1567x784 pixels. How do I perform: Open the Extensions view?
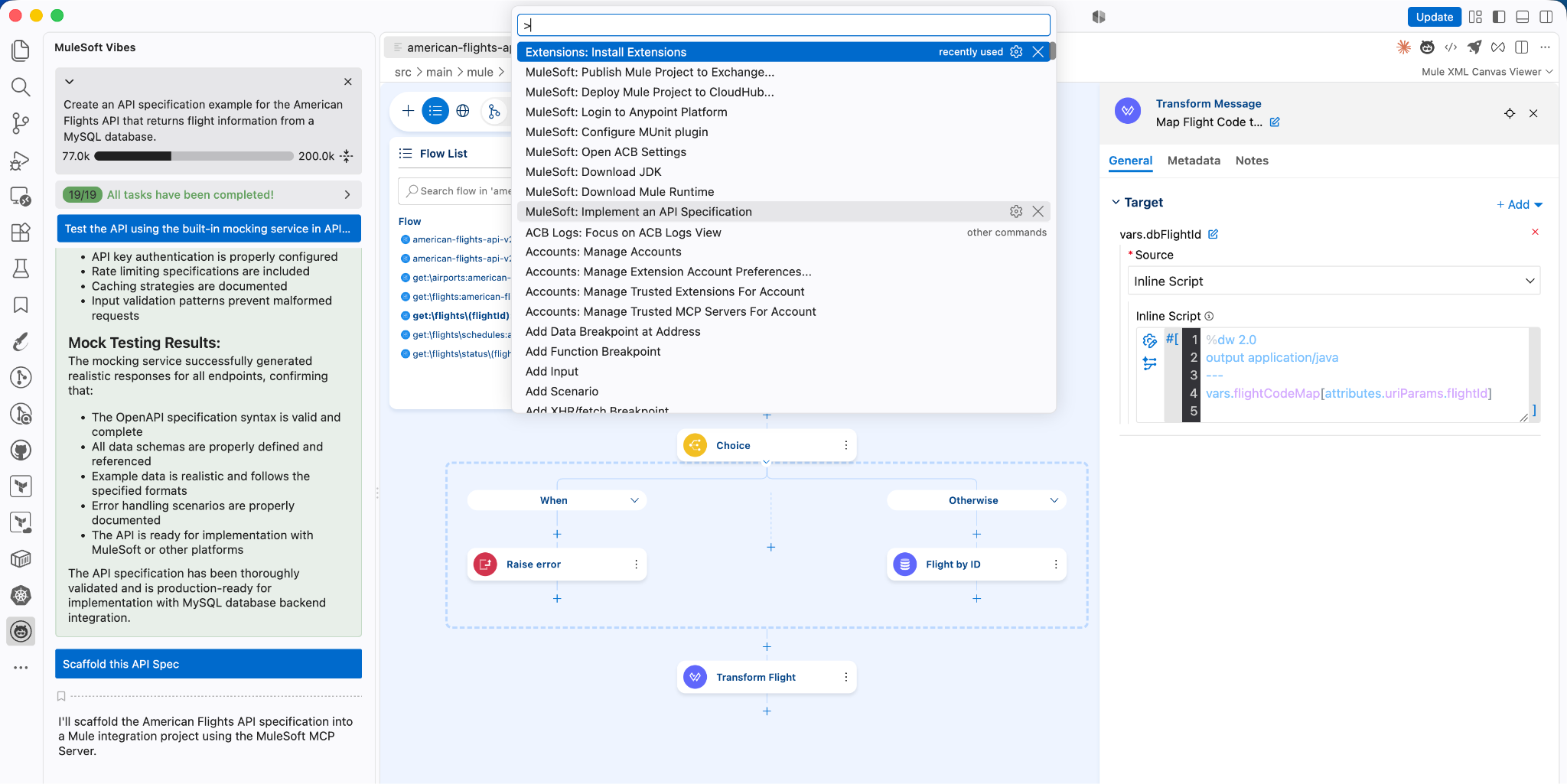point(21,232)
